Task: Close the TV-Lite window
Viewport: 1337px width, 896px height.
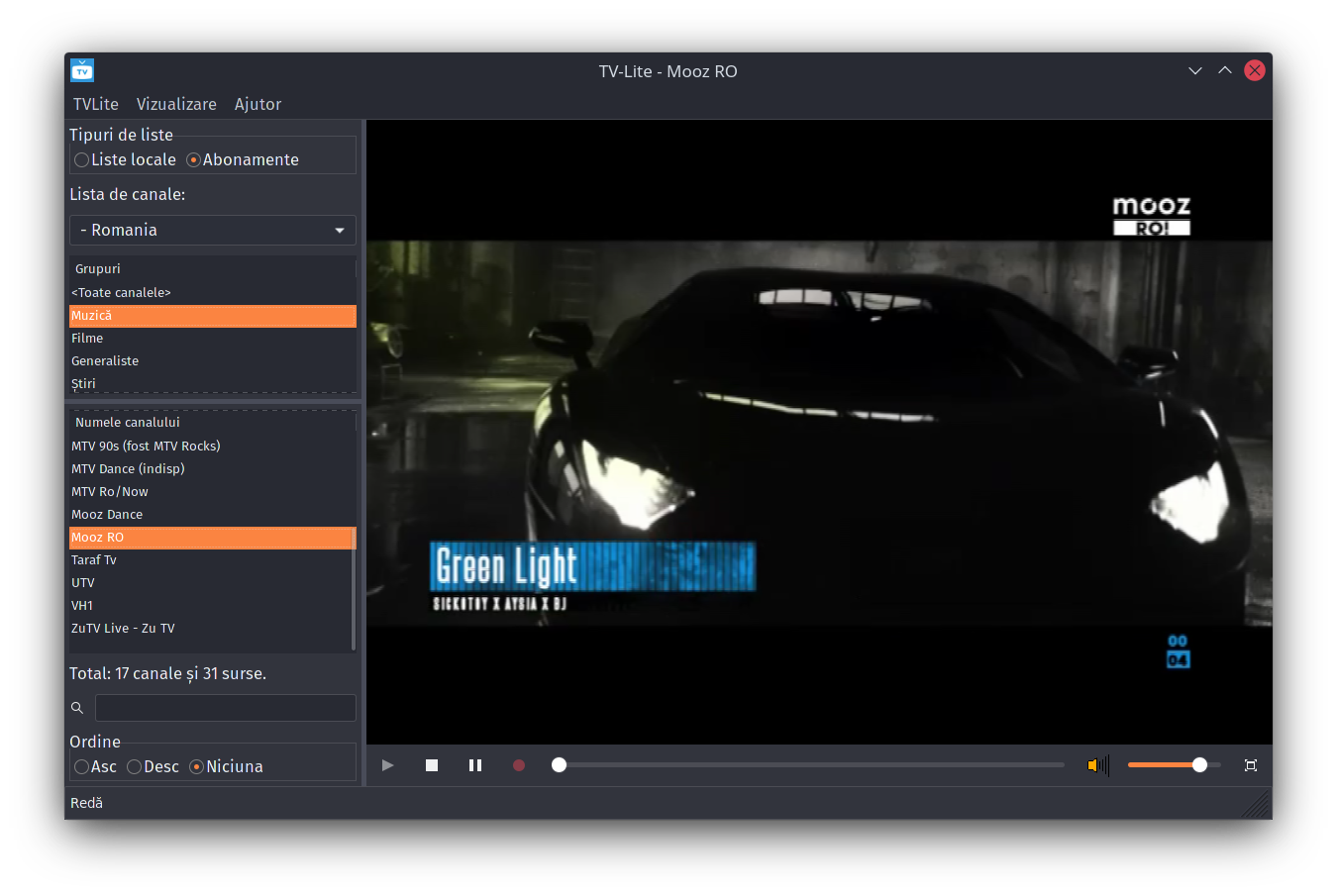Action: click(1255, 70)
